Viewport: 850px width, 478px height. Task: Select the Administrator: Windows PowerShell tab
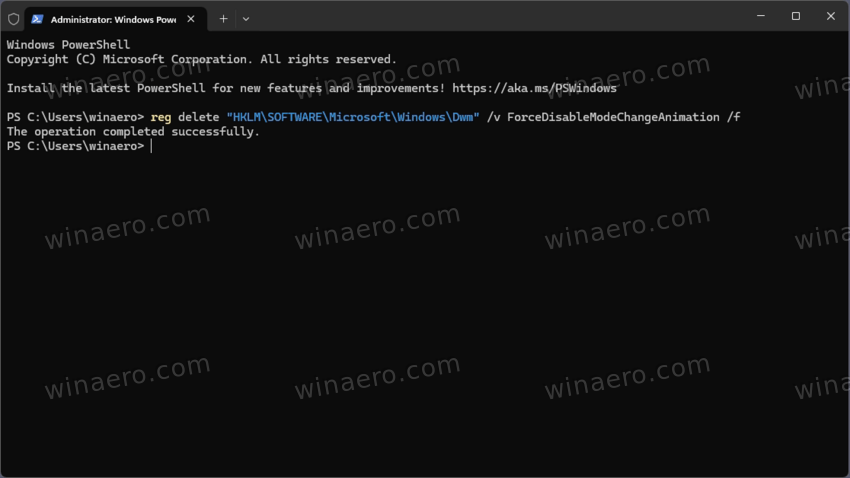(x=116, y=19)
